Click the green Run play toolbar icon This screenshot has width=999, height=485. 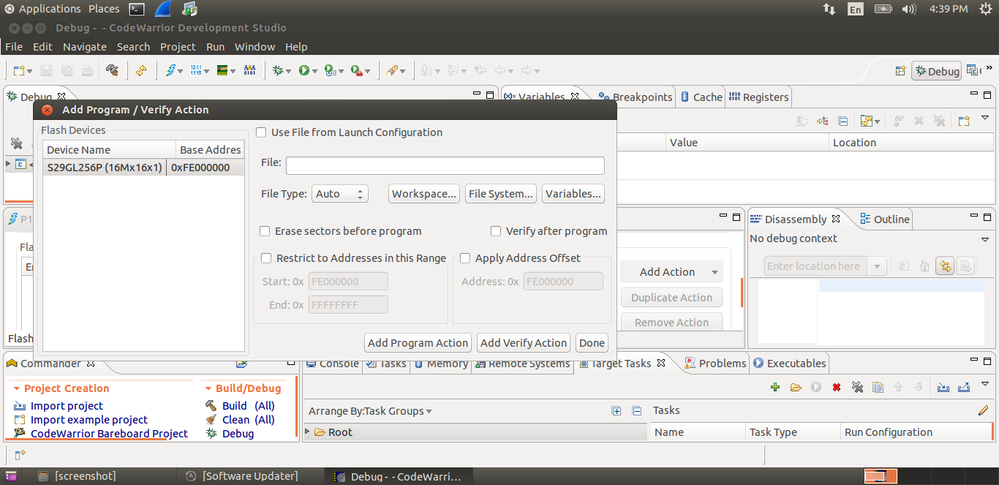coord(304,71)
